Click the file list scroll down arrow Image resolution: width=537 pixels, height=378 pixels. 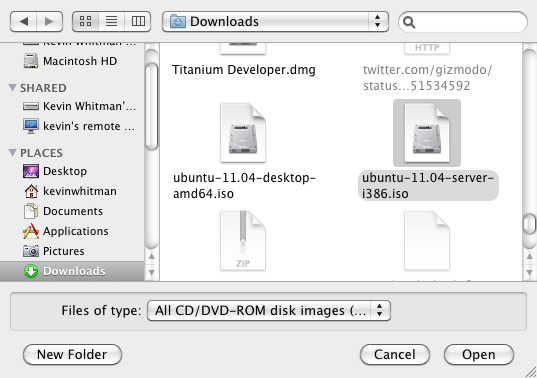(529, 273)
